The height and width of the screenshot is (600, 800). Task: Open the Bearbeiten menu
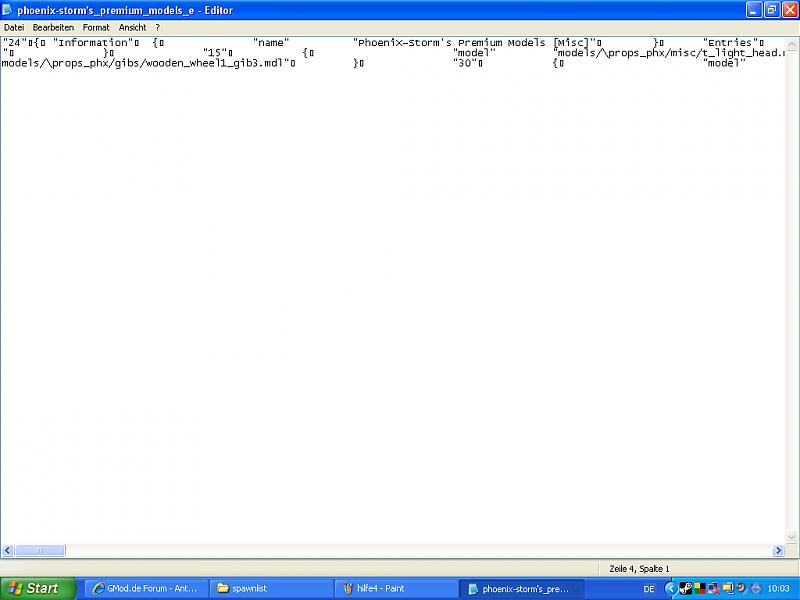click(53, 27)
